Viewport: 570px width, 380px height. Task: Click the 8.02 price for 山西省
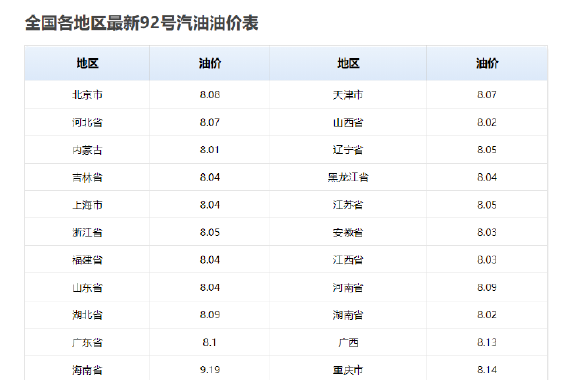pyautogui.click(x=487, y=123)
